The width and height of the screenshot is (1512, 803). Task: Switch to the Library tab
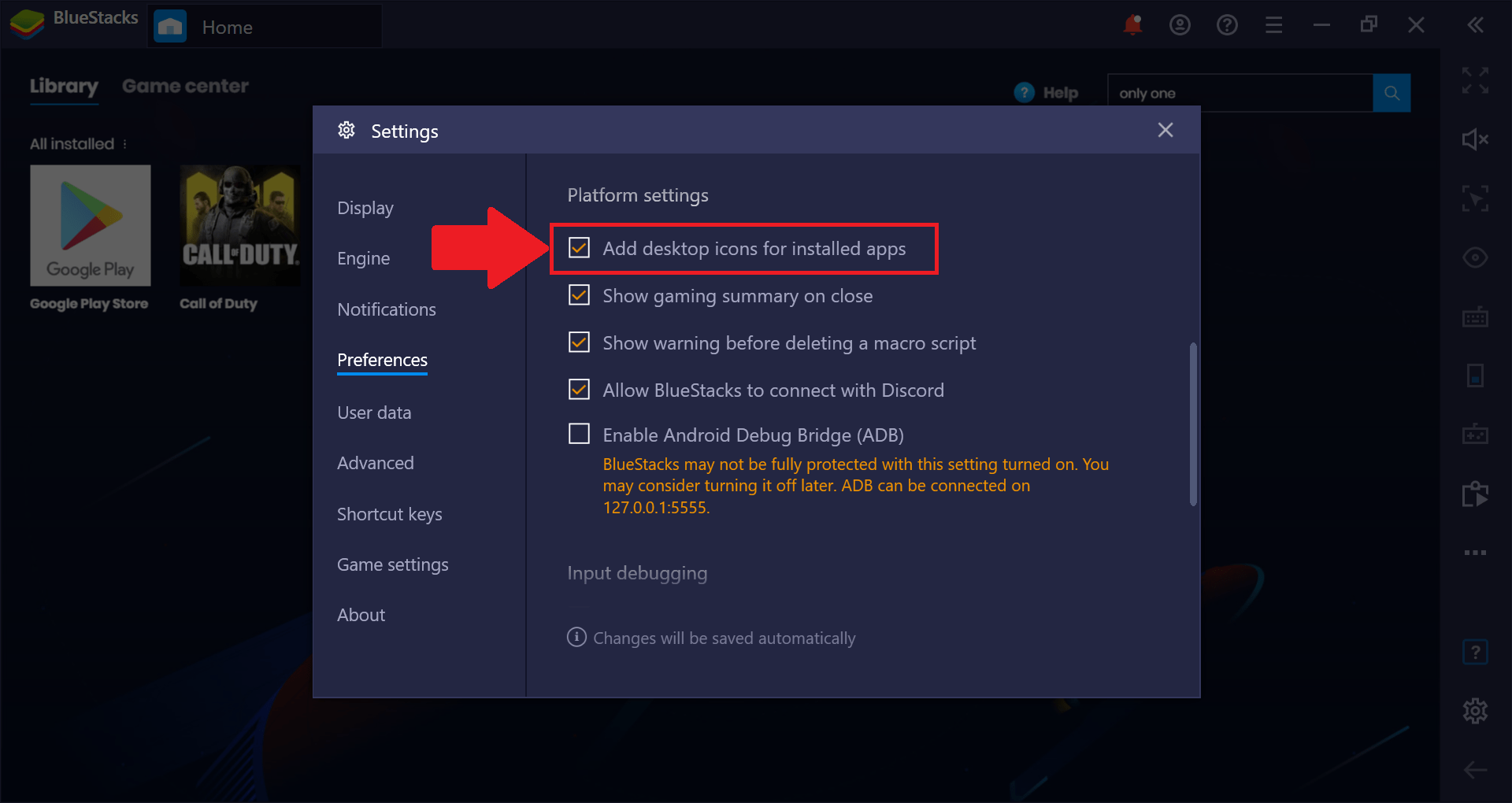click(64, 87)
